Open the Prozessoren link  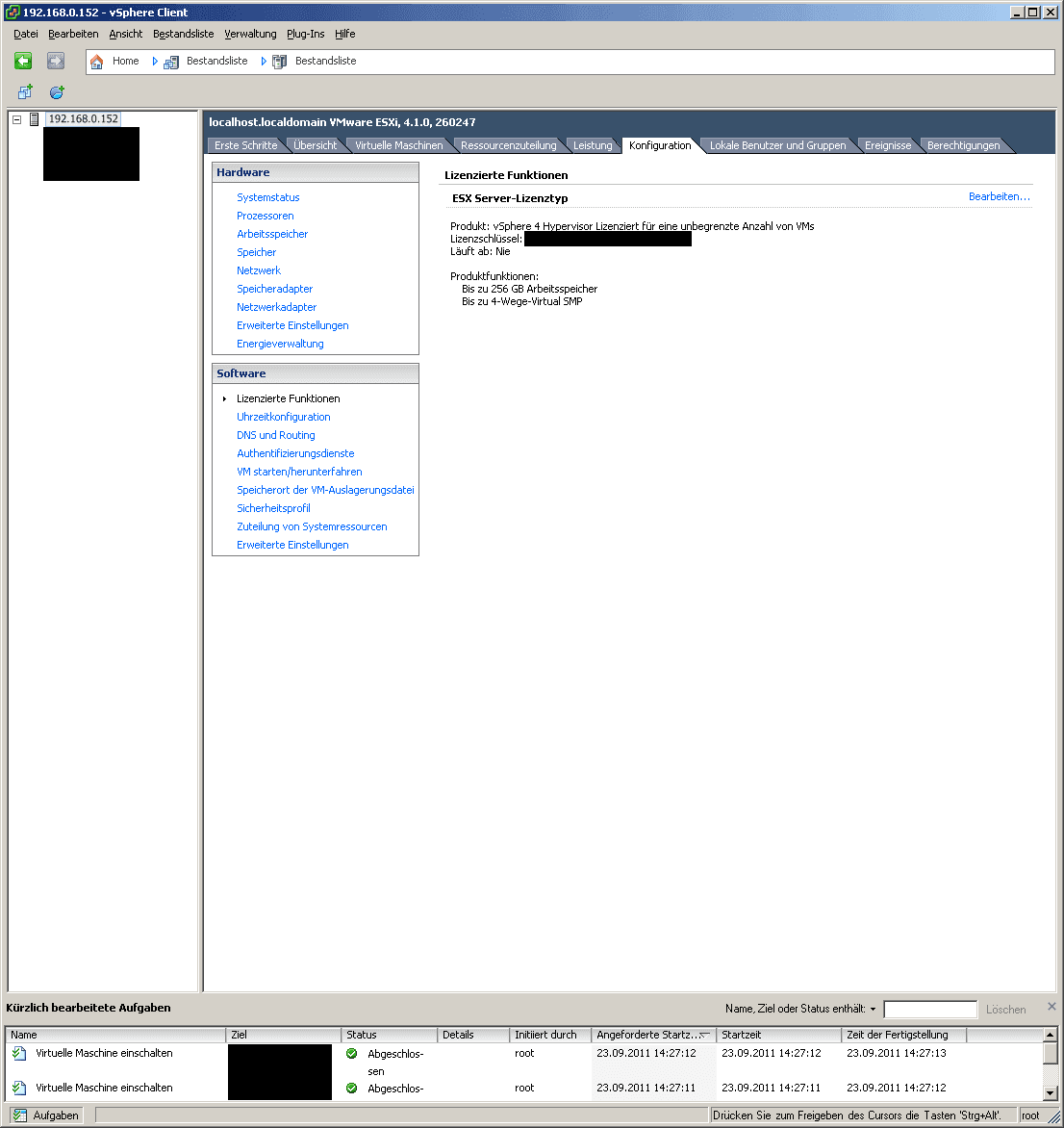point(266,216)
